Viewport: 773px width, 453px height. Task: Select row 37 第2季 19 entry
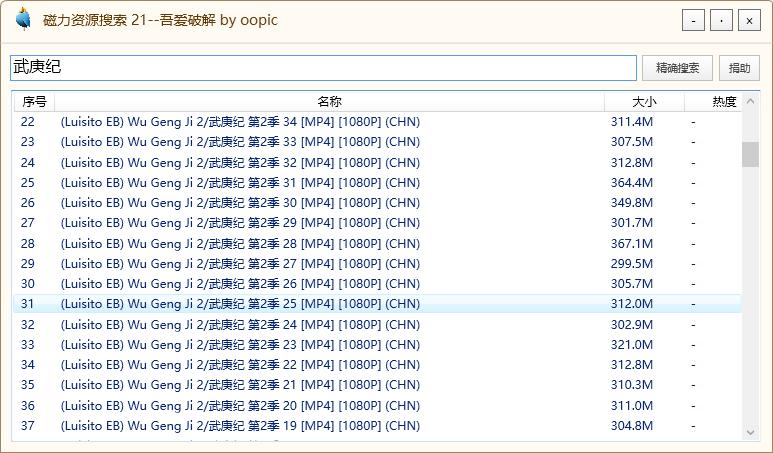coord(377,425)
